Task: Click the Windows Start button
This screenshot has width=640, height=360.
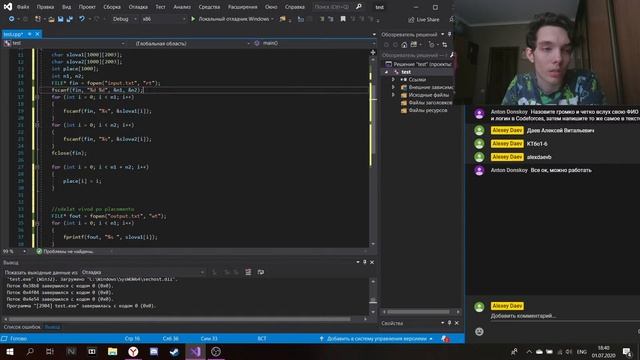Action: click(9, 351)
